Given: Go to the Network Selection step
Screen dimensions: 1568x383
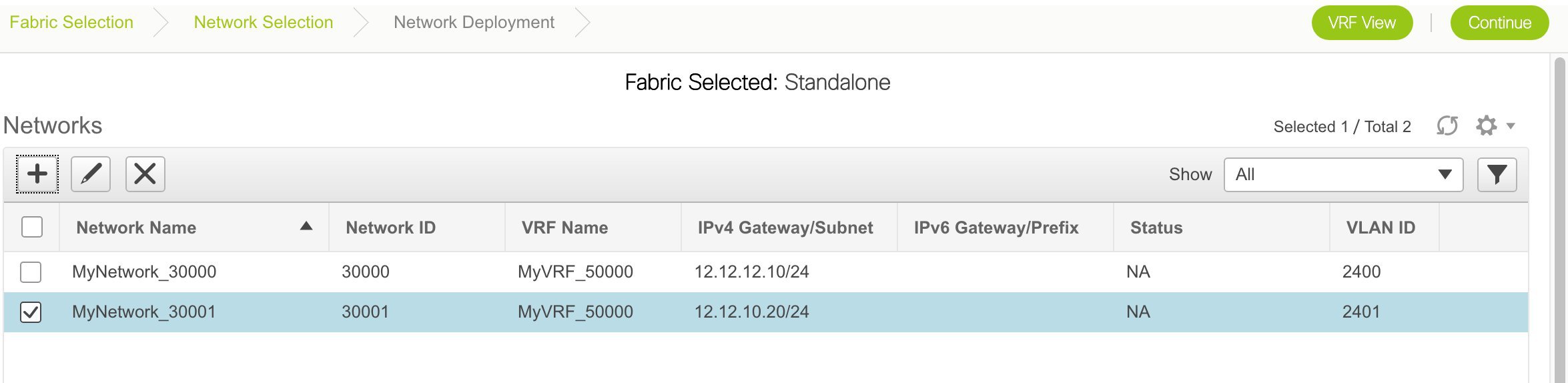Looking at the screenshot, I should (264, 23).
